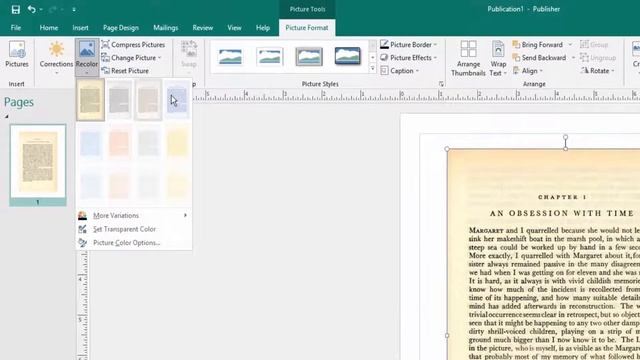This screenshot has width=640, height=360.
Task: Switch to the Insert tab
Action: coord(80,28)
